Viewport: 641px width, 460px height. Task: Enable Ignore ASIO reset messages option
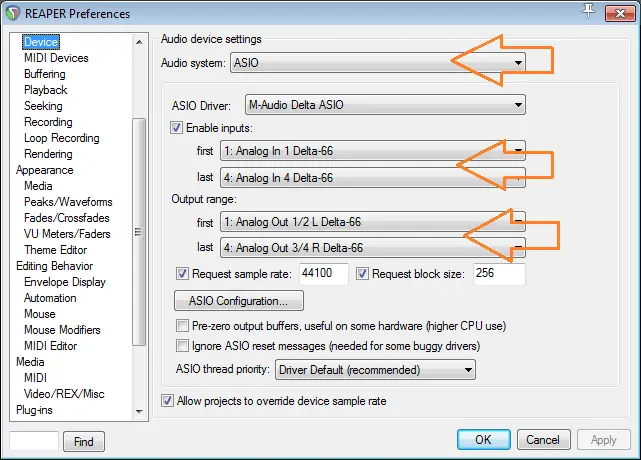point(182,346)
